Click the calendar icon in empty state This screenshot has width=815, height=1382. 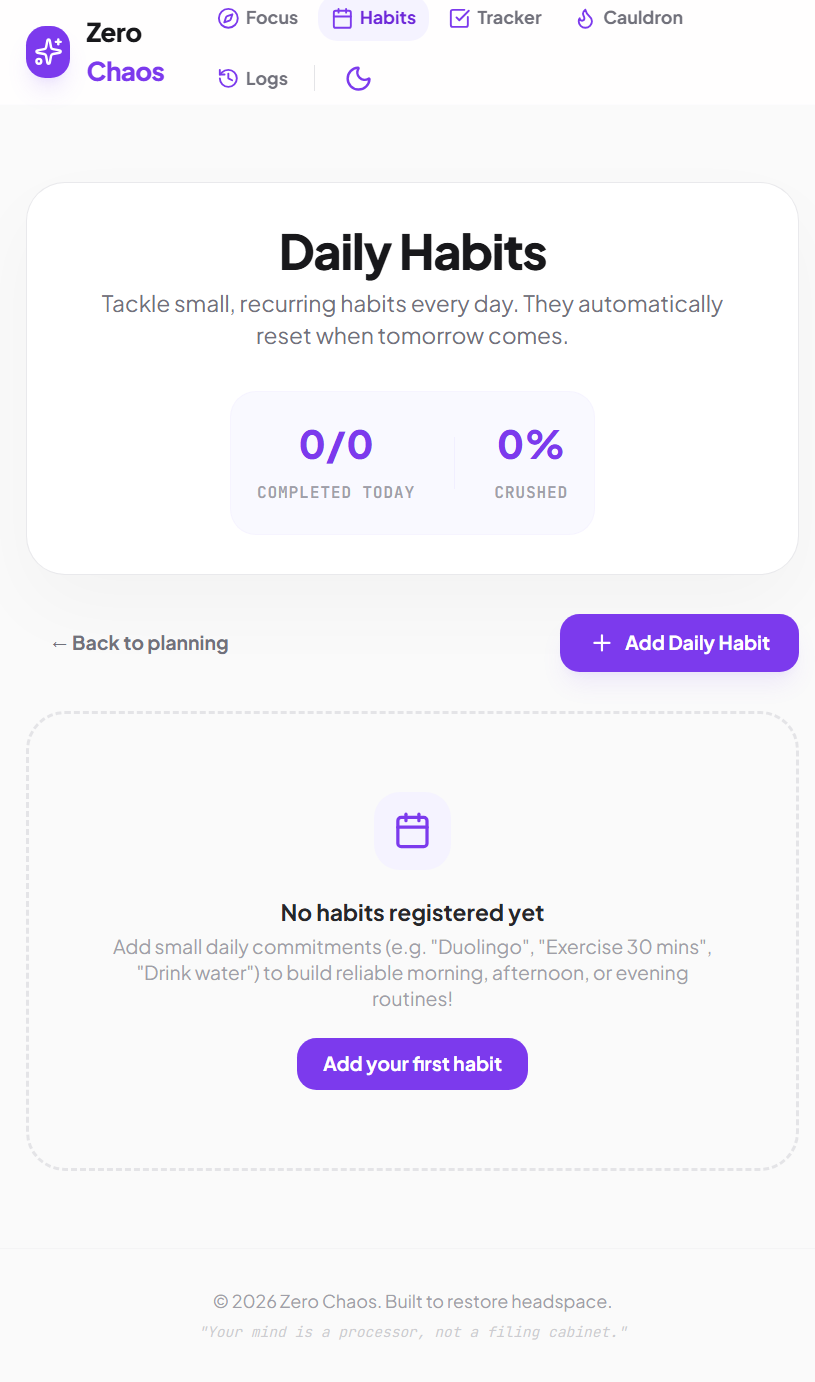(412, 831)
